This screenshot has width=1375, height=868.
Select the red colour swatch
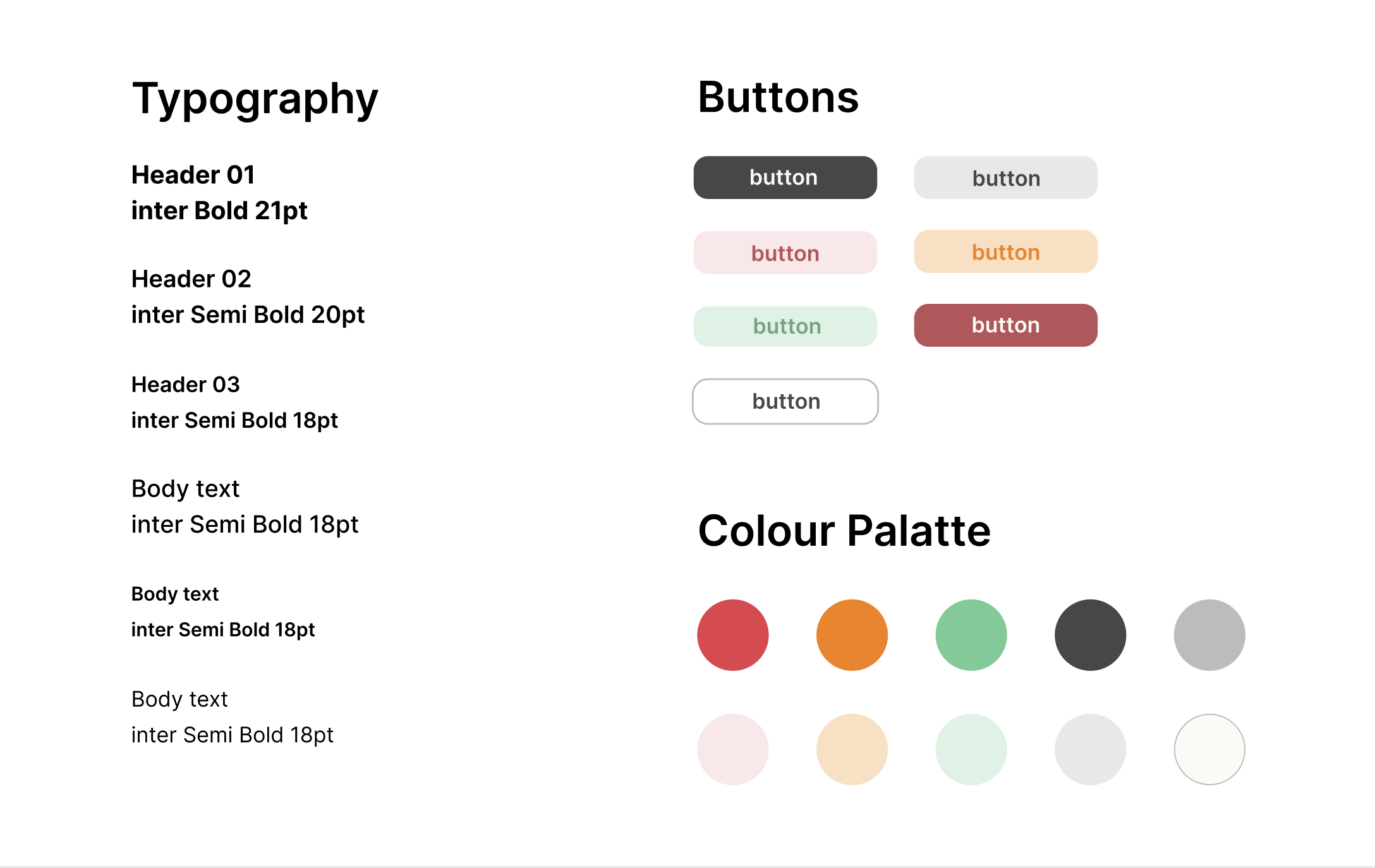coord(733,635)
